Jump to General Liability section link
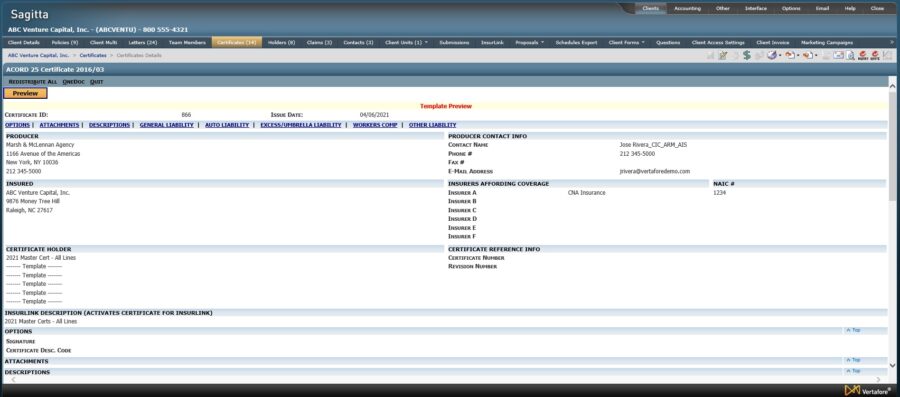Viewport: 900px width, 397px height. (166, 124)
